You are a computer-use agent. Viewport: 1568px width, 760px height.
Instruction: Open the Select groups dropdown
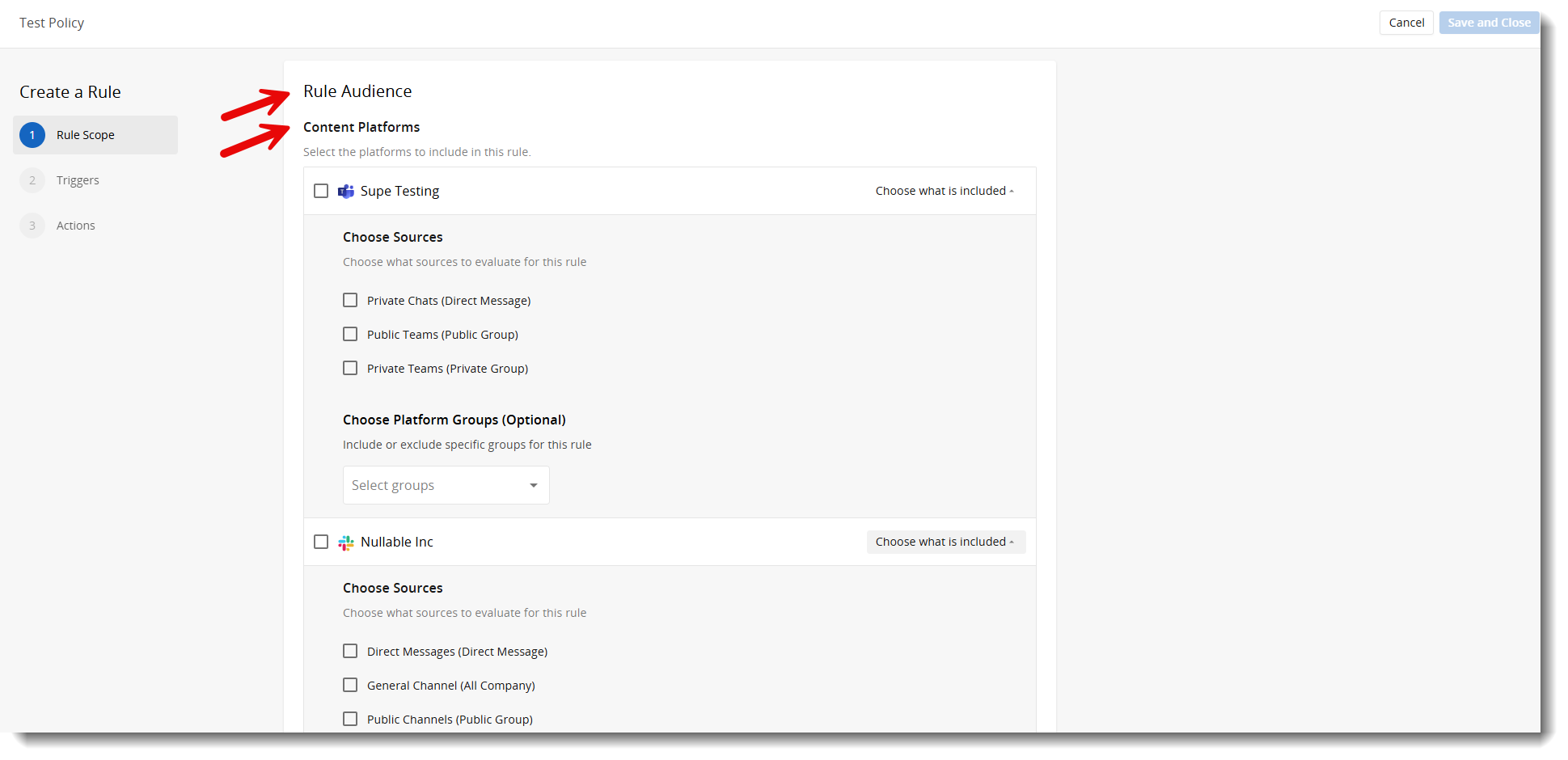tap(446, 485)
